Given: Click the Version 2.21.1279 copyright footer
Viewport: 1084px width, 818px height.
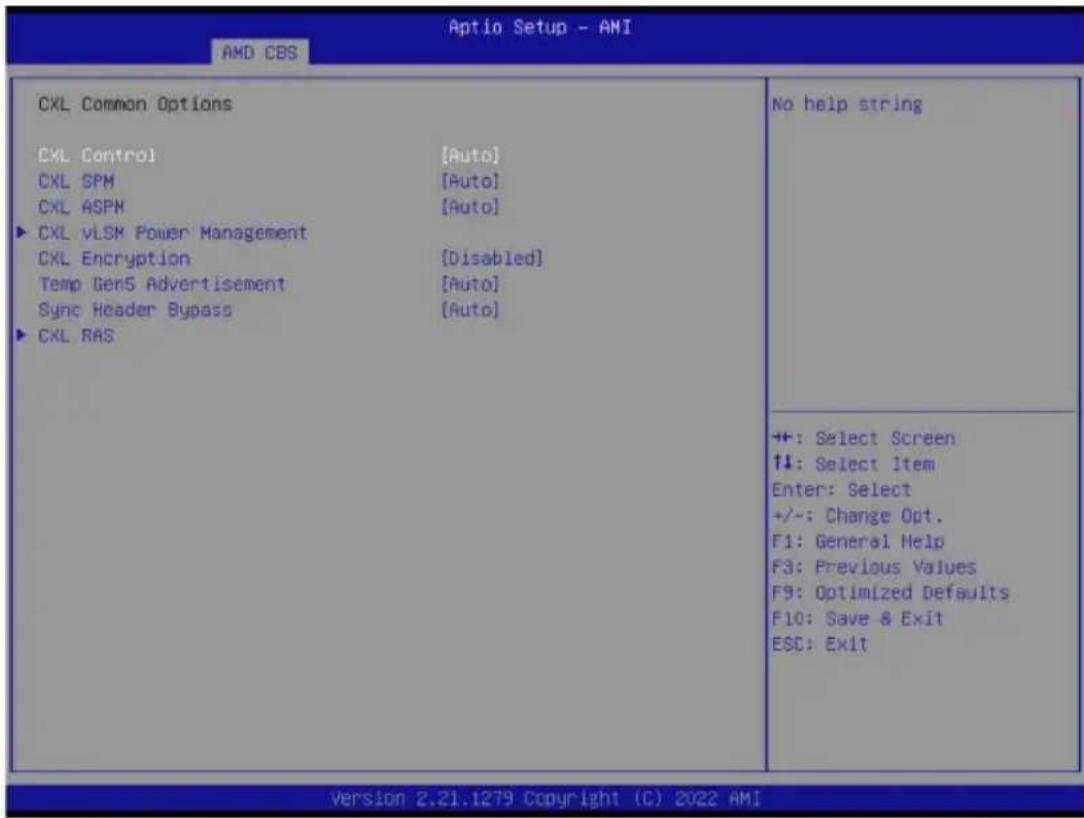Looking at the screenshot, I should click(545, 799).
